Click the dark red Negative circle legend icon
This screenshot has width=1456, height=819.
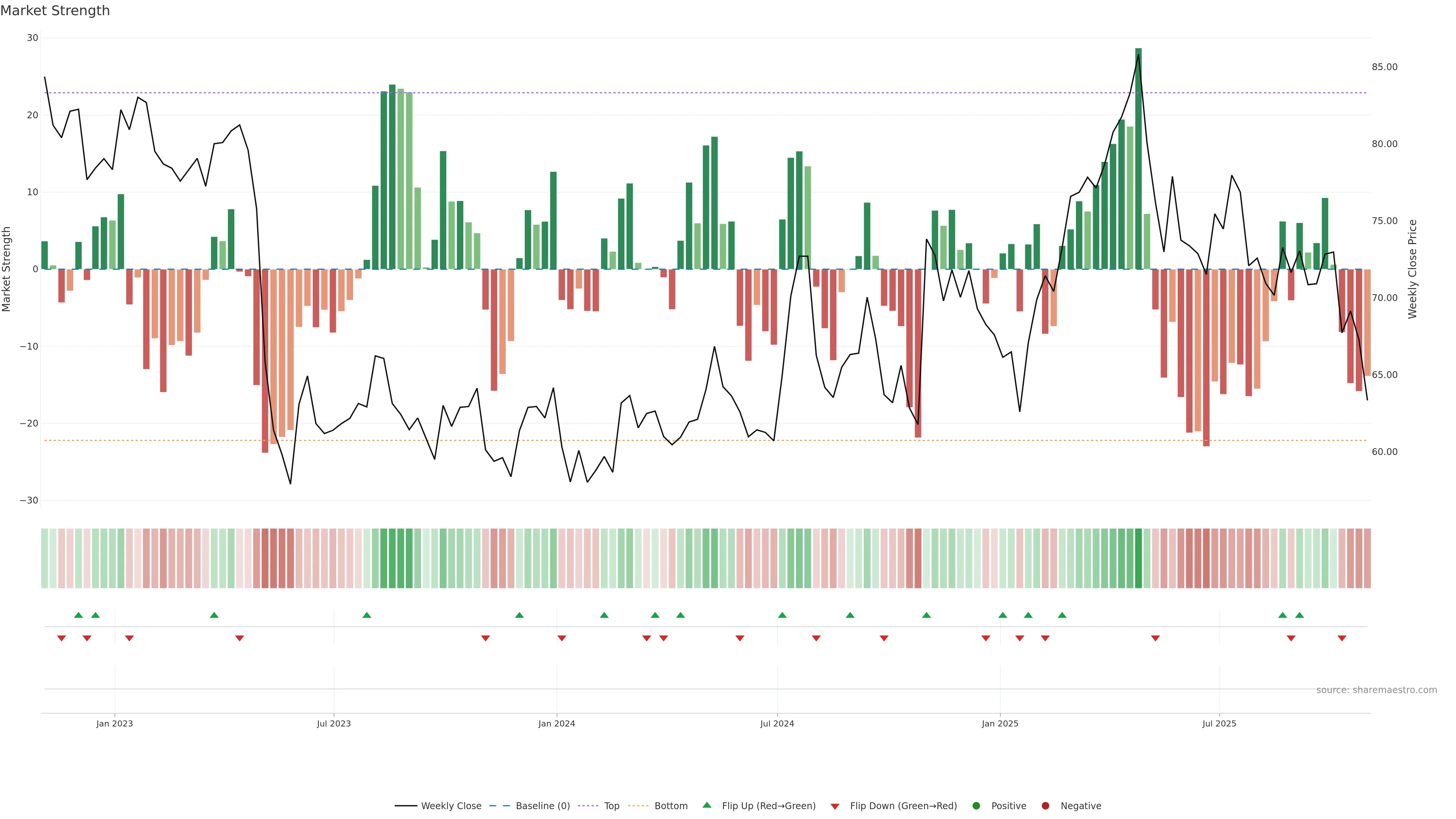(1045, 806)
